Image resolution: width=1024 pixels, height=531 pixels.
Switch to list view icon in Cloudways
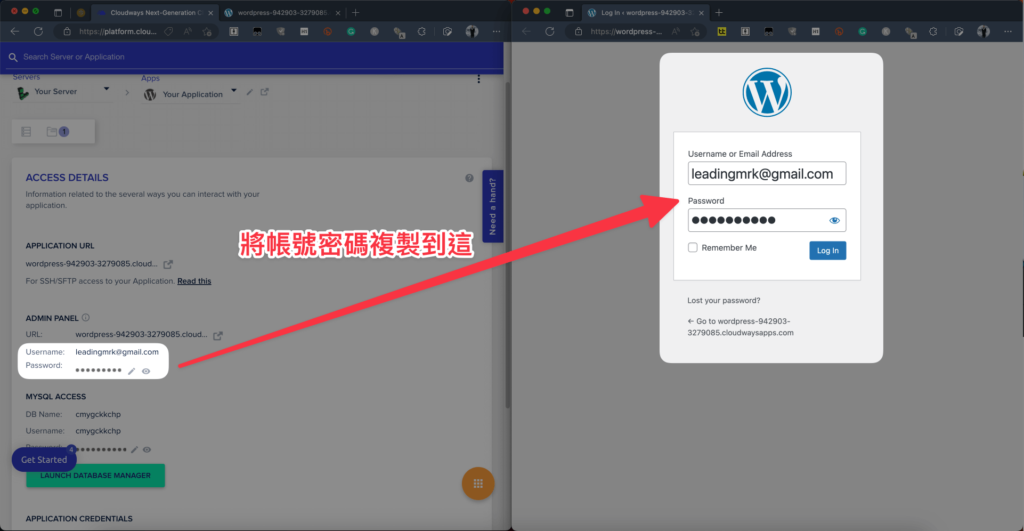[x=26, y=132]
